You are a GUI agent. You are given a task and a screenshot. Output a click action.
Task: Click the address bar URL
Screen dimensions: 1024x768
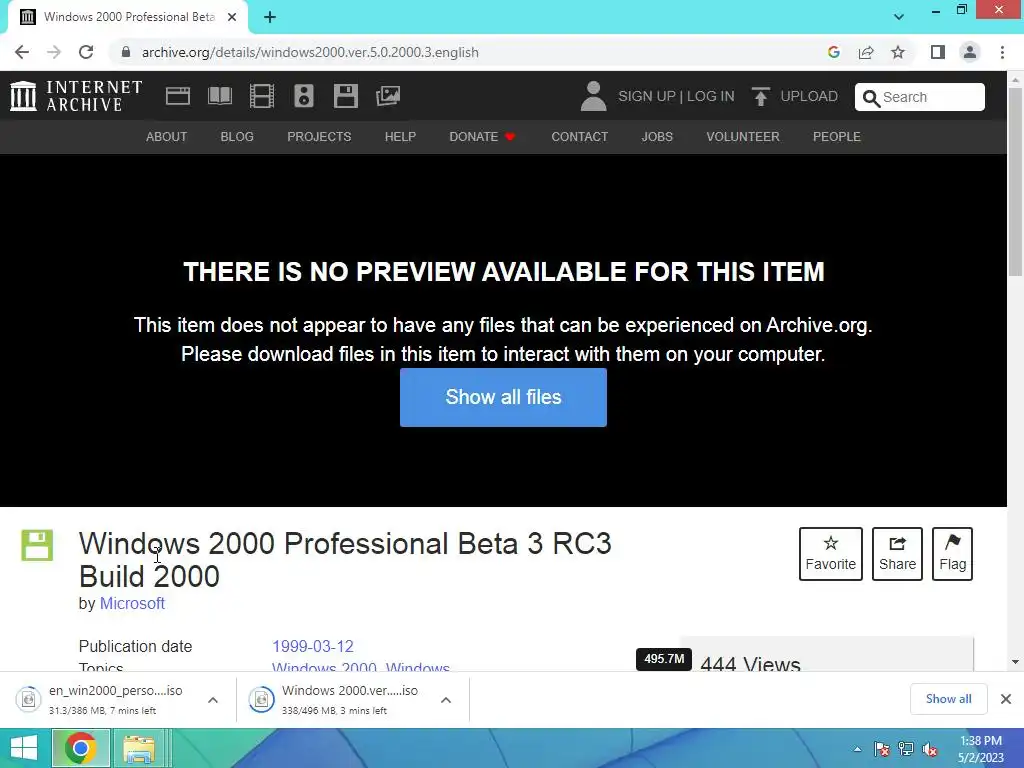[x=310, y=52]
